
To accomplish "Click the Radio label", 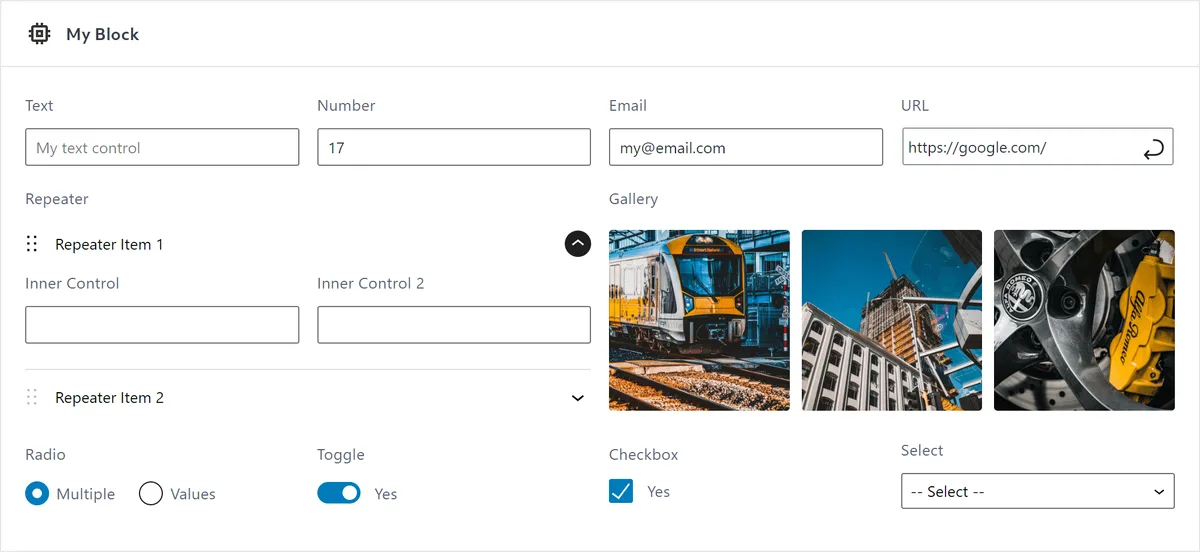I will click(x=45, y=454).
